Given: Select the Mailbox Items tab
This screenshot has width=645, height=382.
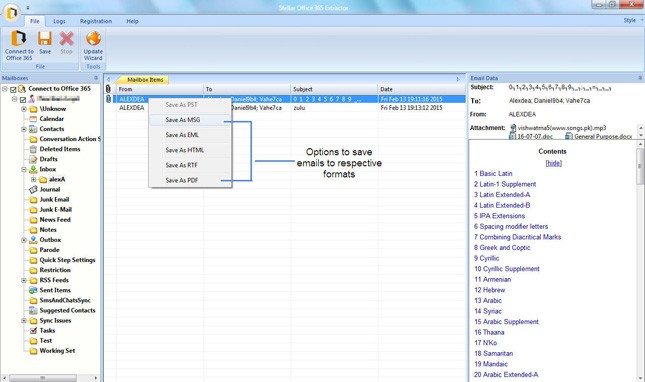Looking at the screenshot, I should click(144, 80).
